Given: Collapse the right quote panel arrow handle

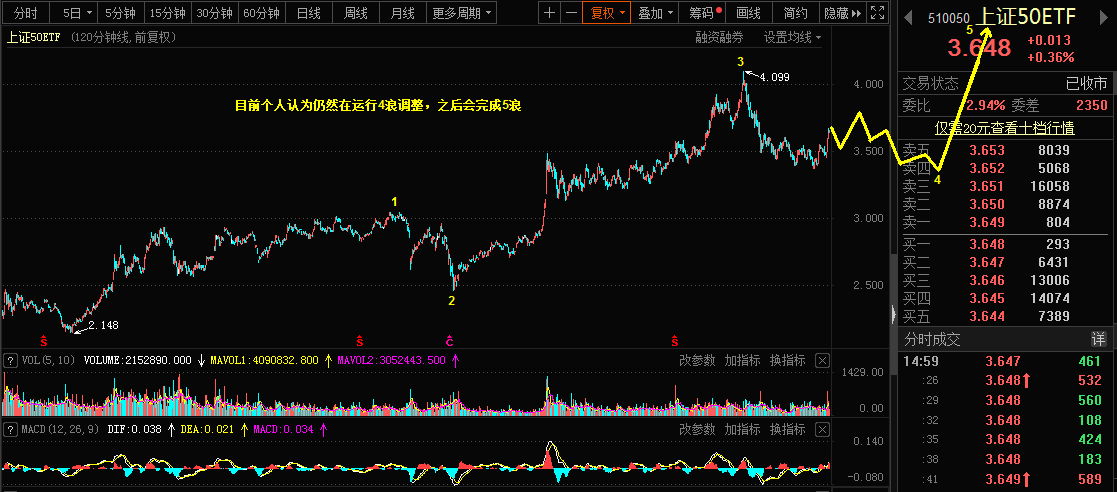Looking at the screenshot, I should tap(893, 313).
